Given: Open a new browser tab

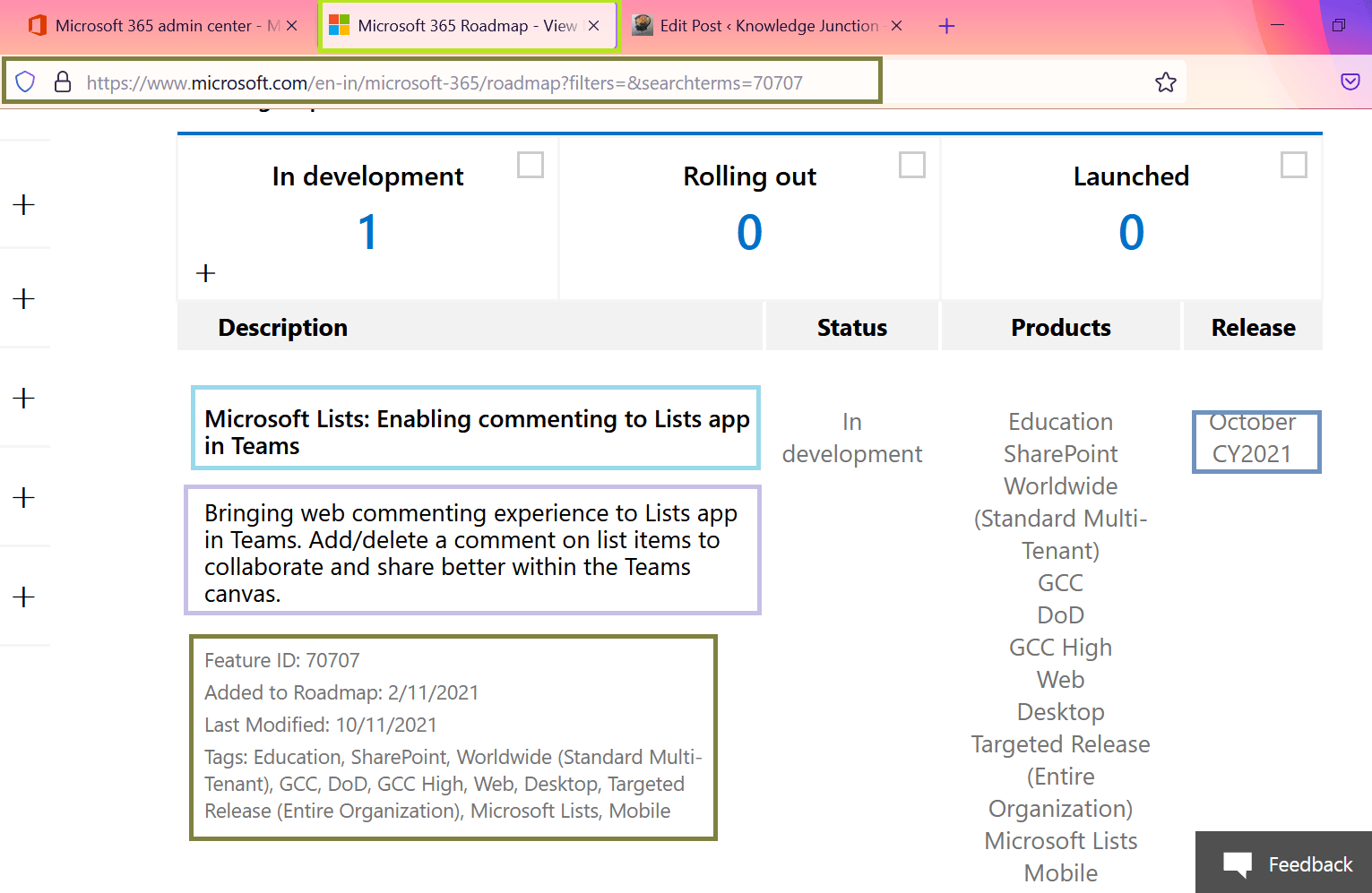Looking at the screenshot, I should click(x=946, y=26).
